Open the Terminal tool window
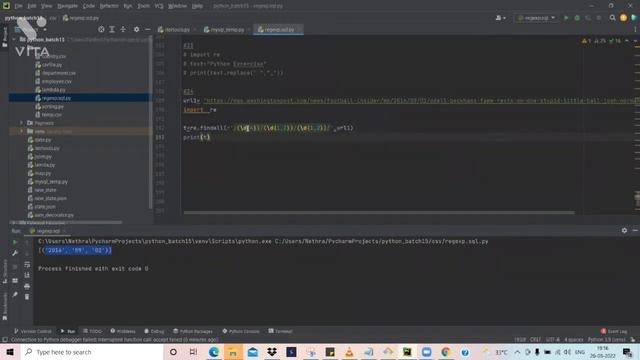640x360 pixels. 280,331
